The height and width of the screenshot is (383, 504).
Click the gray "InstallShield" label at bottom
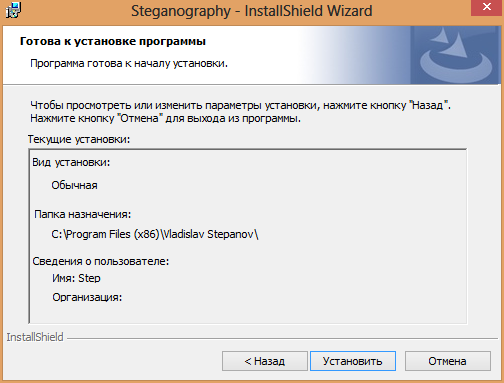[x=35, y=337]
